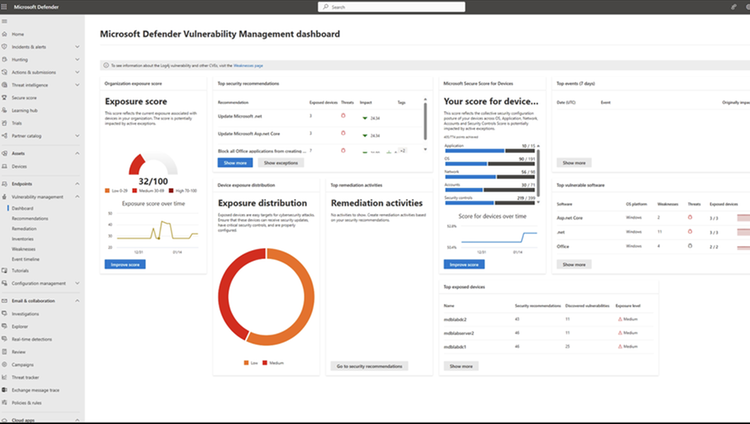Open Inventories in the sidebar
750x424 pixels.
pyautogui.click(x=22, y=239)
